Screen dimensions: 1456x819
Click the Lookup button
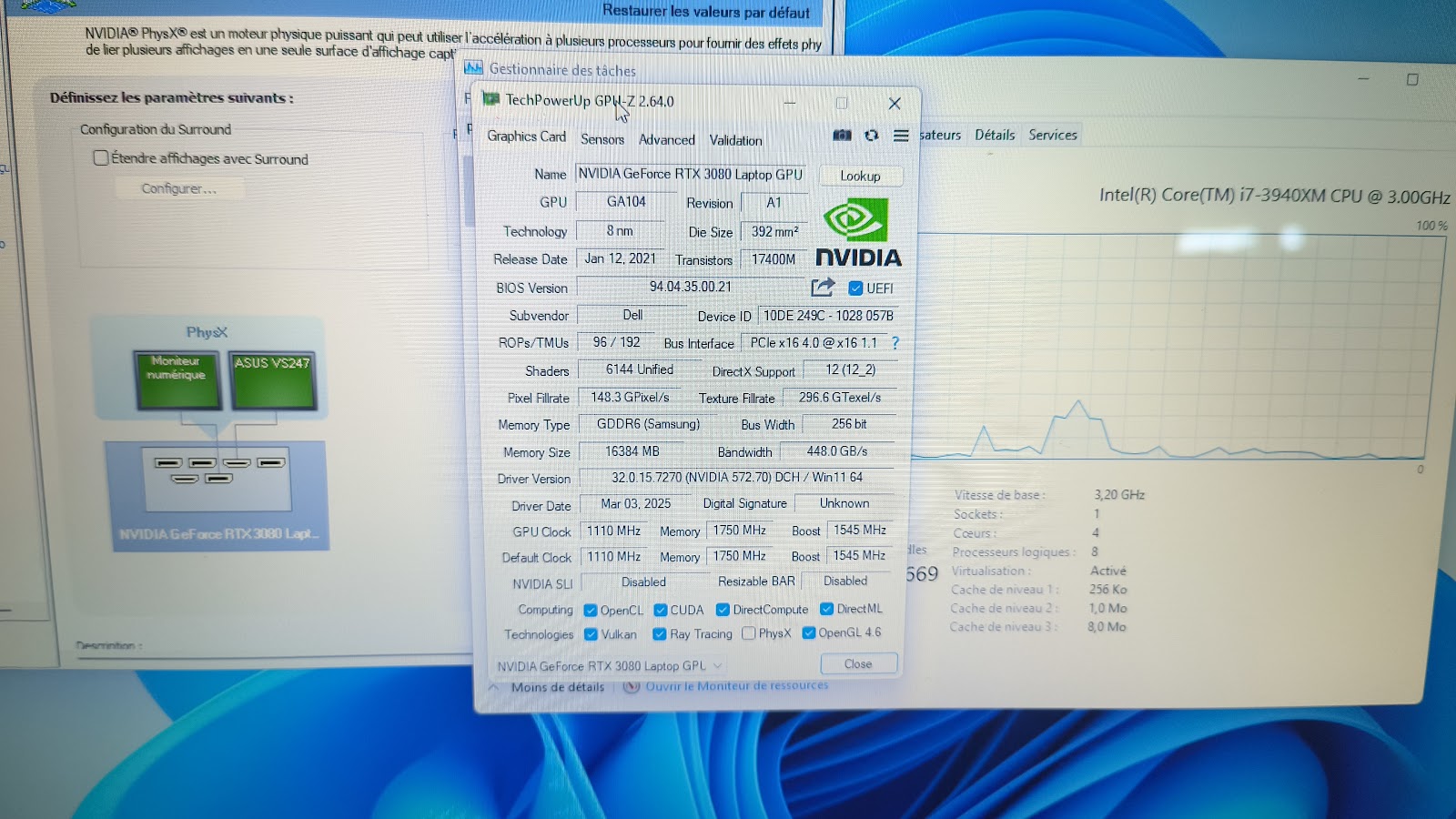click(x=860, y=176)
